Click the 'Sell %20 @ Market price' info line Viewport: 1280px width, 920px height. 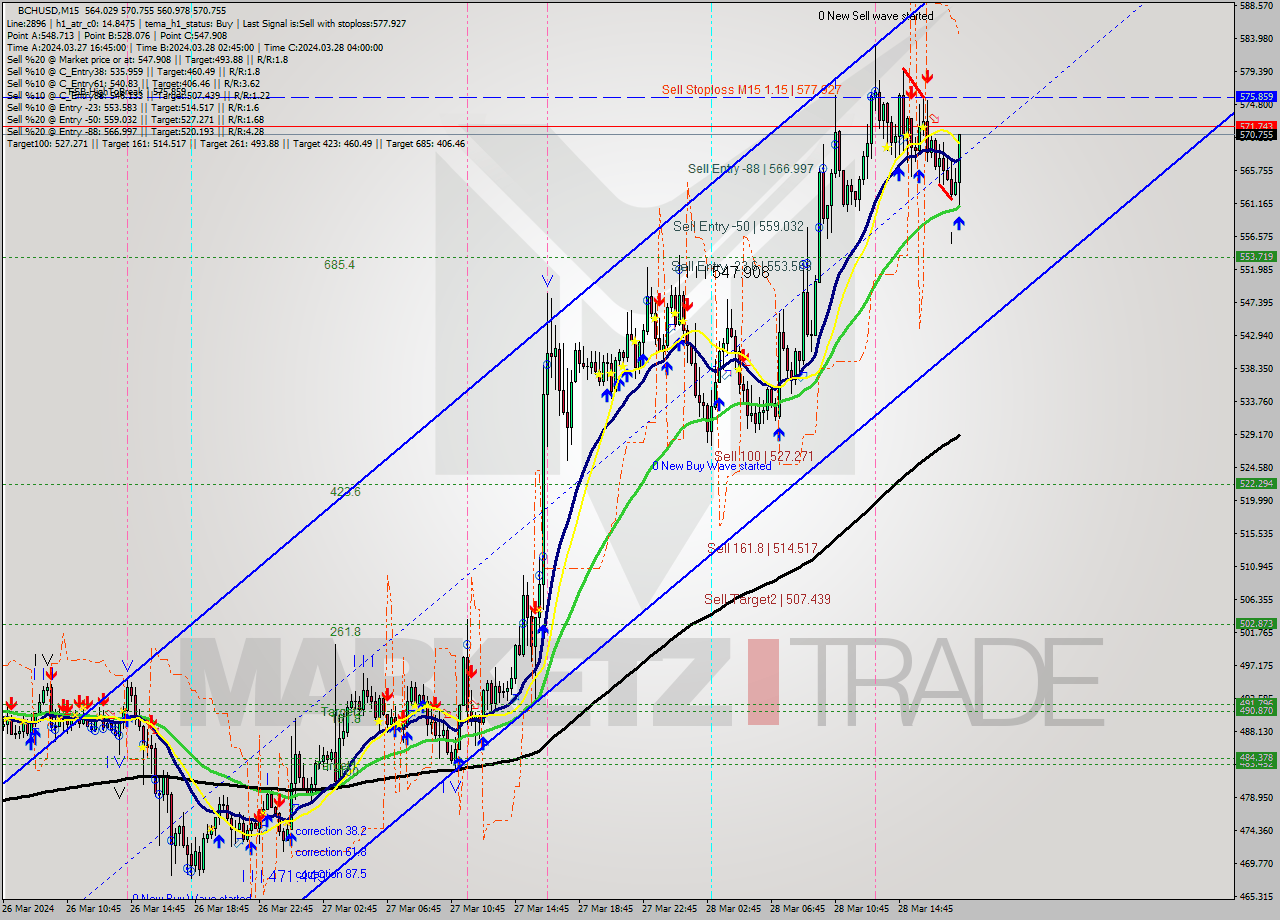click(x=147, y=59)
